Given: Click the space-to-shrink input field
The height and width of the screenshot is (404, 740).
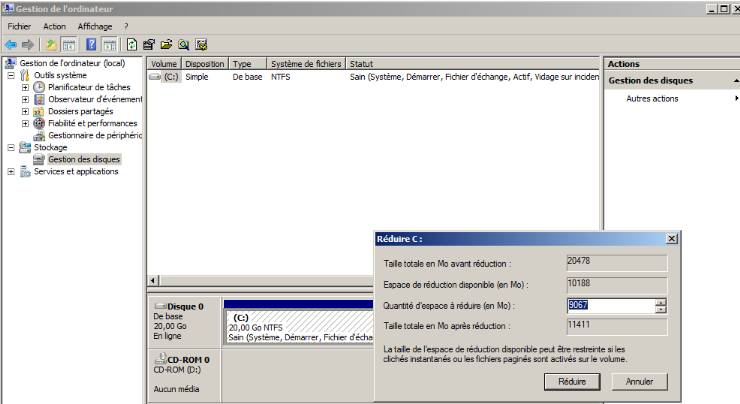Looking at the screenshot, I should (x=609, y=306).
